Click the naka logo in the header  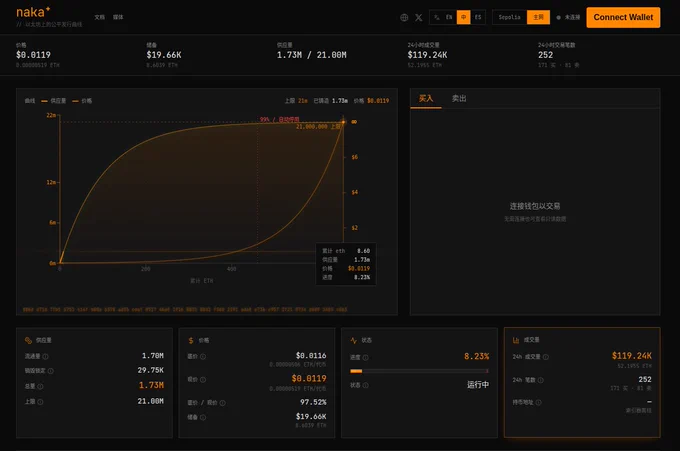(x=33, y=12)
